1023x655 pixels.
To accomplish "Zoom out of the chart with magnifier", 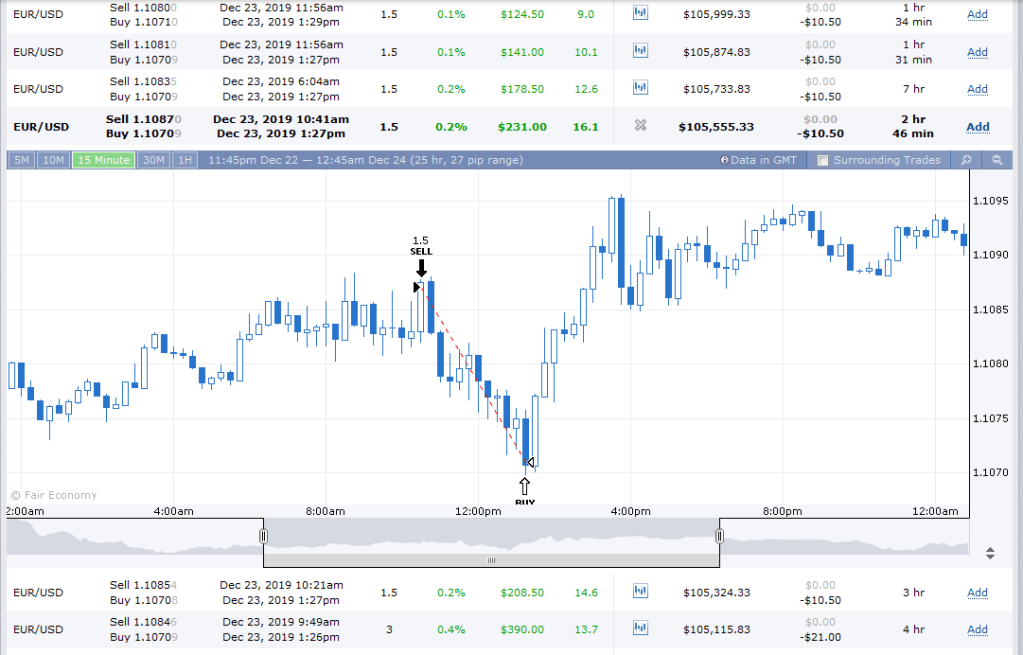I will point(997,160).
